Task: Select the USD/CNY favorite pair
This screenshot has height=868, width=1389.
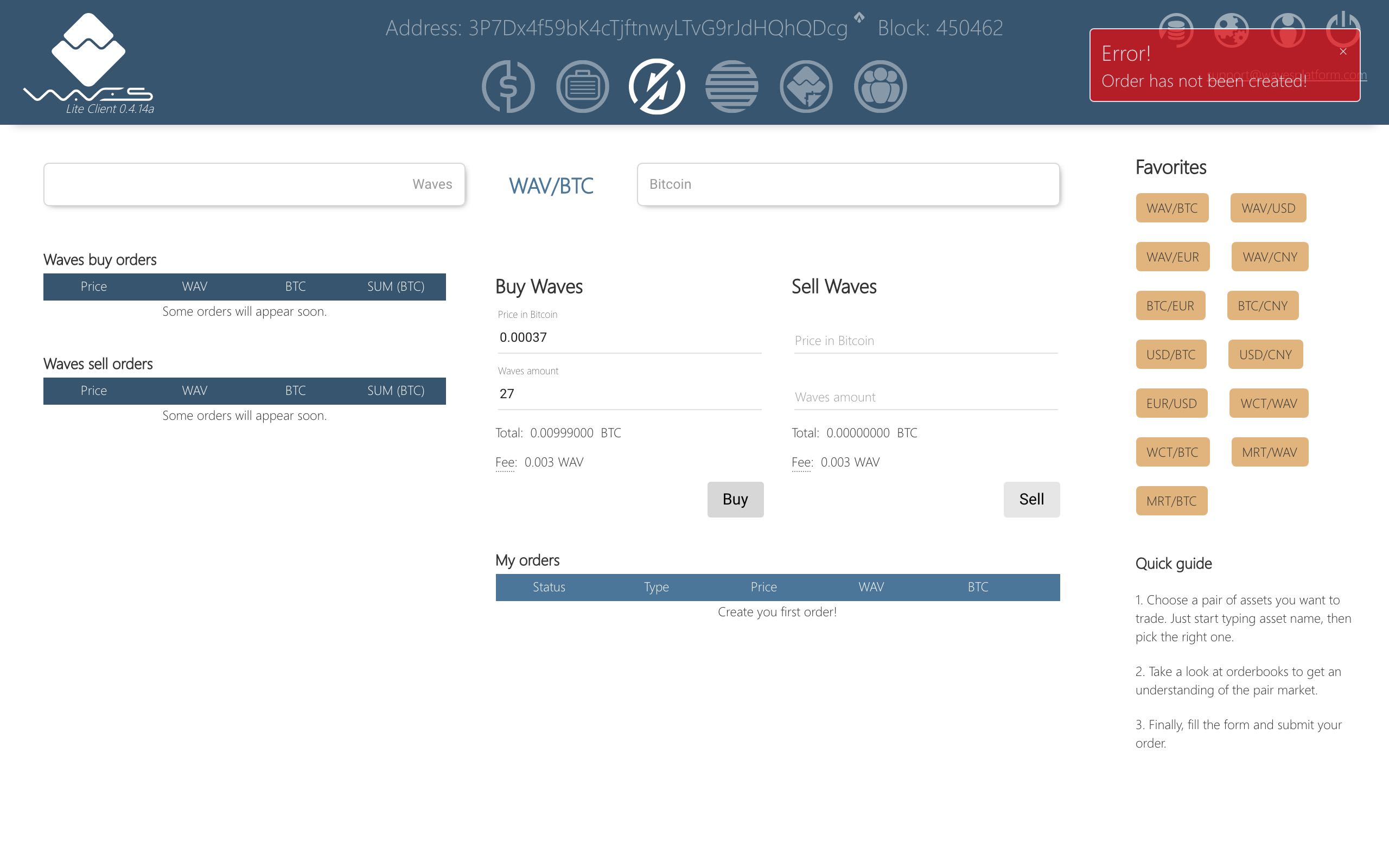Action: pos(1265,354)
